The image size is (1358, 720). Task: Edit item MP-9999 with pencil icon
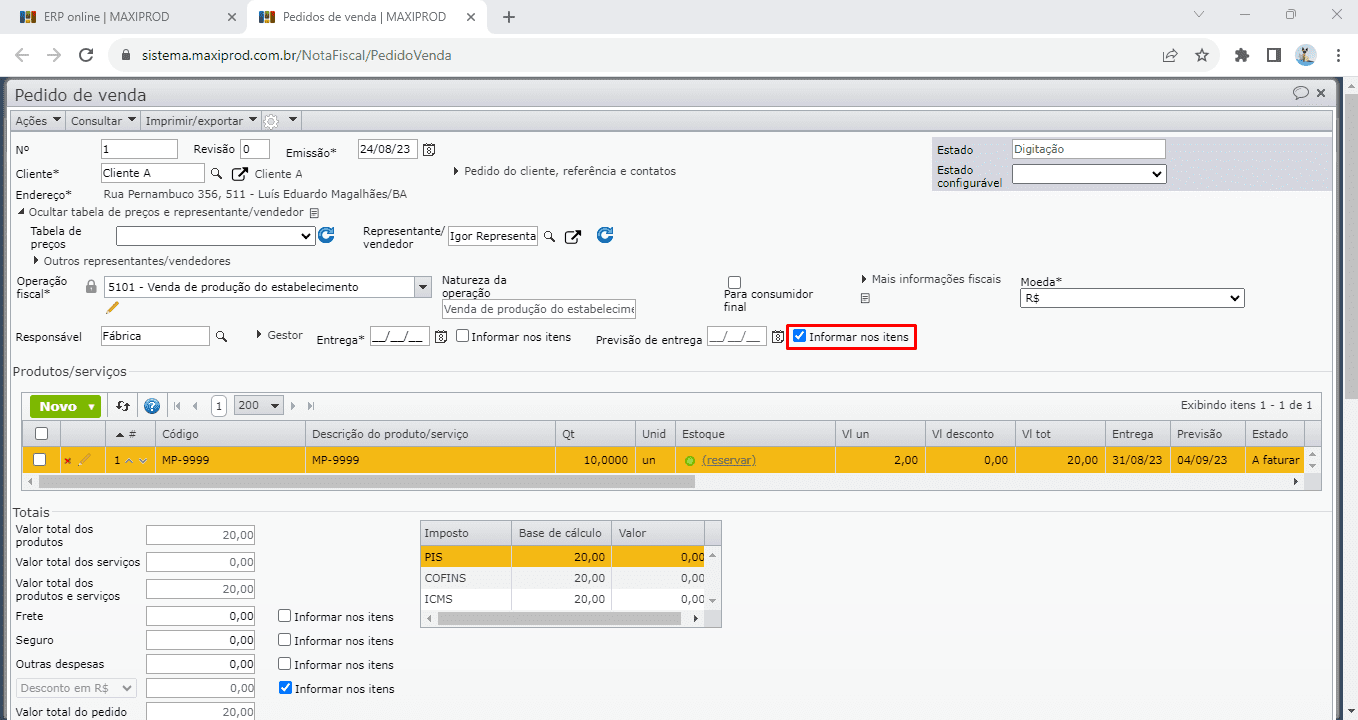(x=84, y=460)
